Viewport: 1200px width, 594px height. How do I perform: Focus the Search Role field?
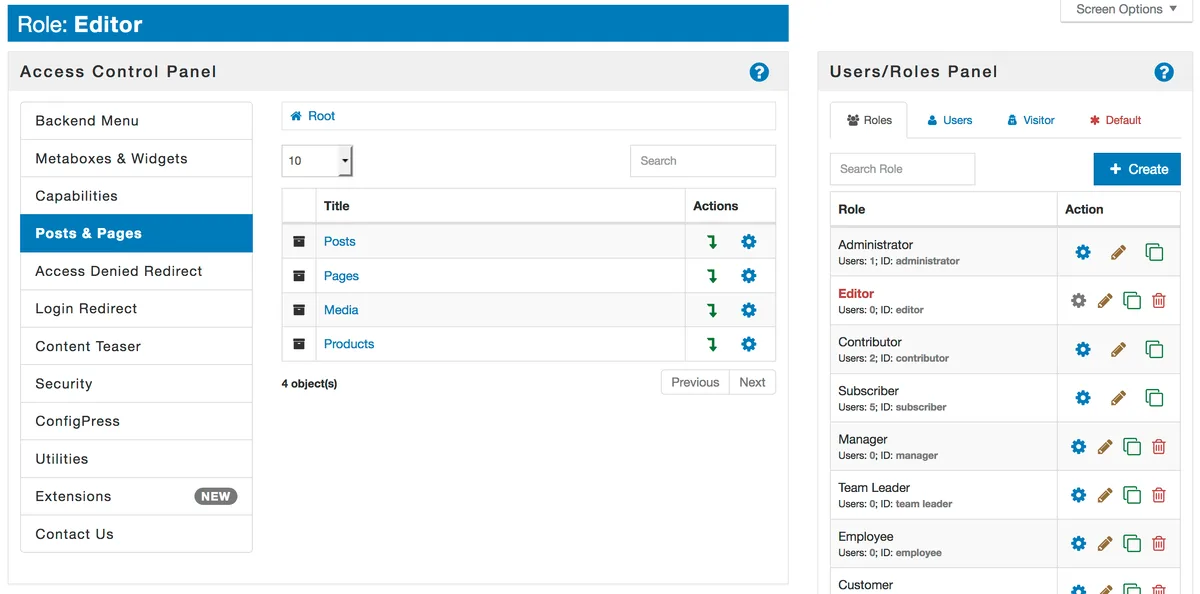tap(902, 169)
